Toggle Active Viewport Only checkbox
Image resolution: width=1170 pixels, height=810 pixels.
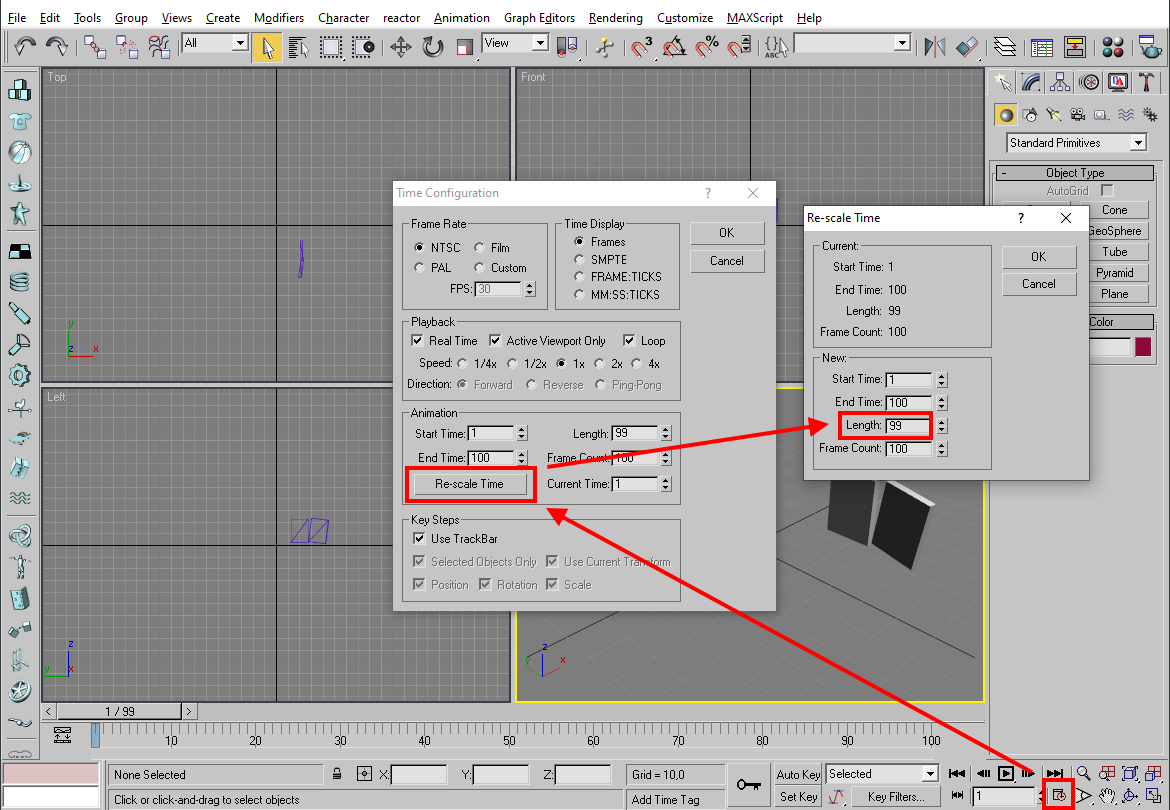pos(495,341)
